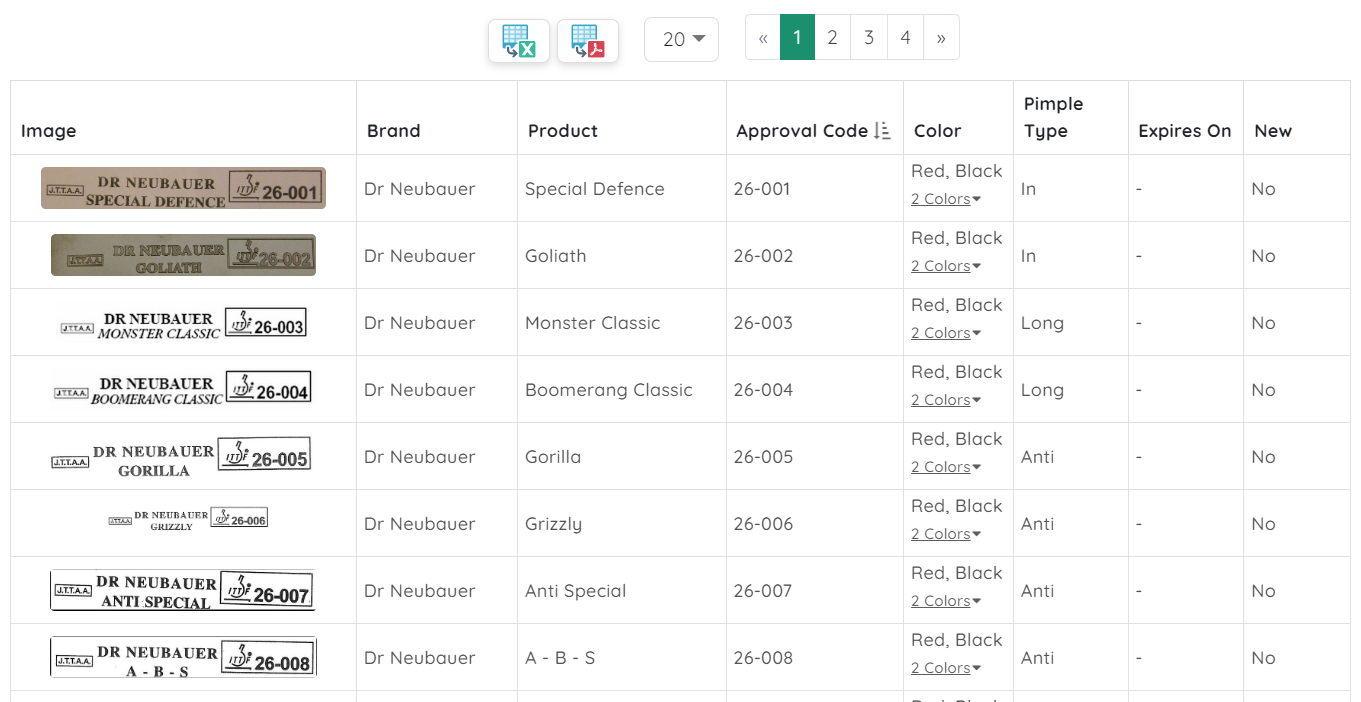The width and height of the screenshot is (1361, 702).
Task: Open the Special Defence 26-001 stamp image
Action: 183,188
